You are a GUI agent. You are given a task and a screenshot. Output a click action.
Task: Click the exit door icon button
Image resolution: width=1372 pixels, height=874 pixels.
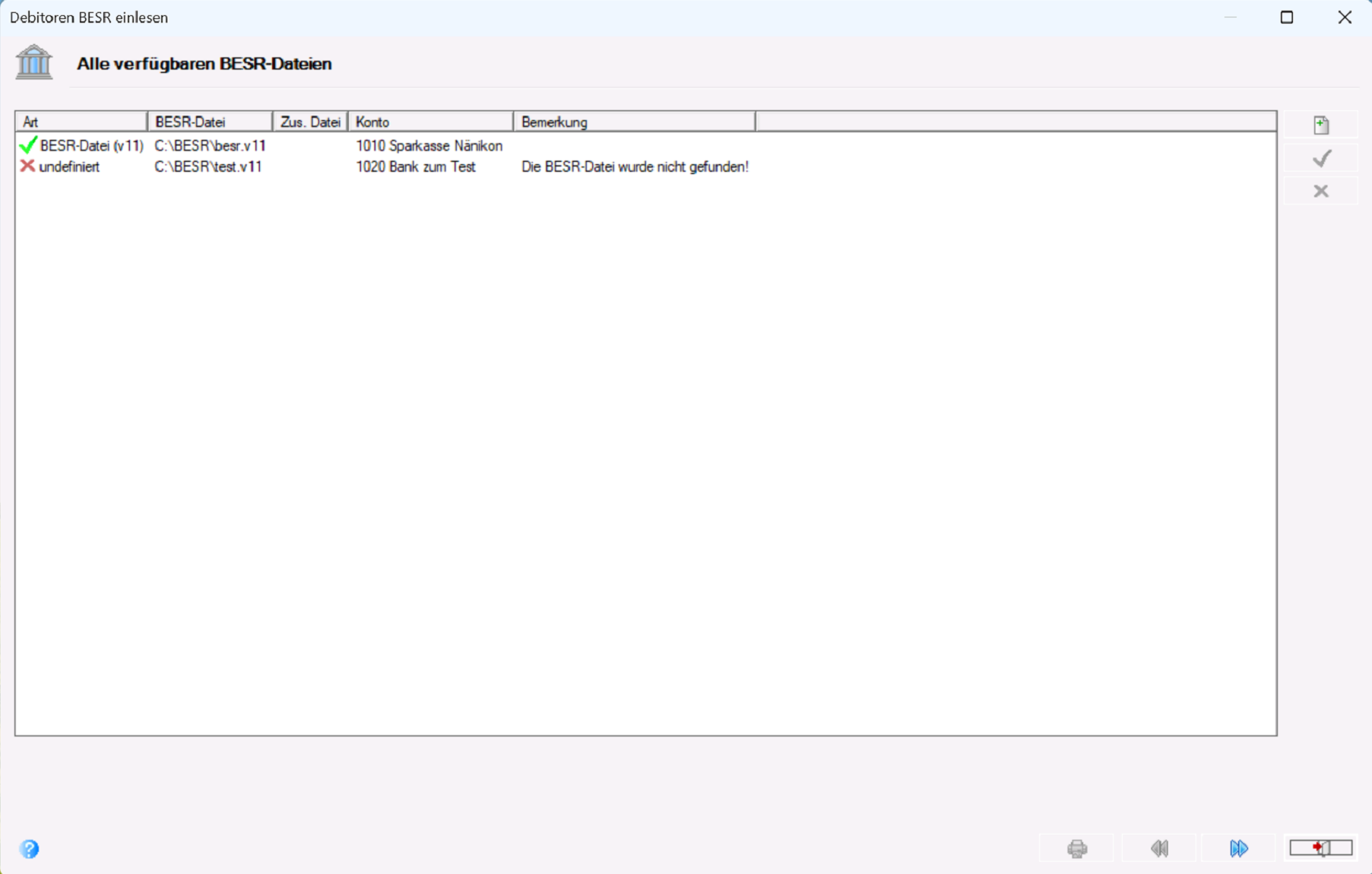[x=1321, y=848]
